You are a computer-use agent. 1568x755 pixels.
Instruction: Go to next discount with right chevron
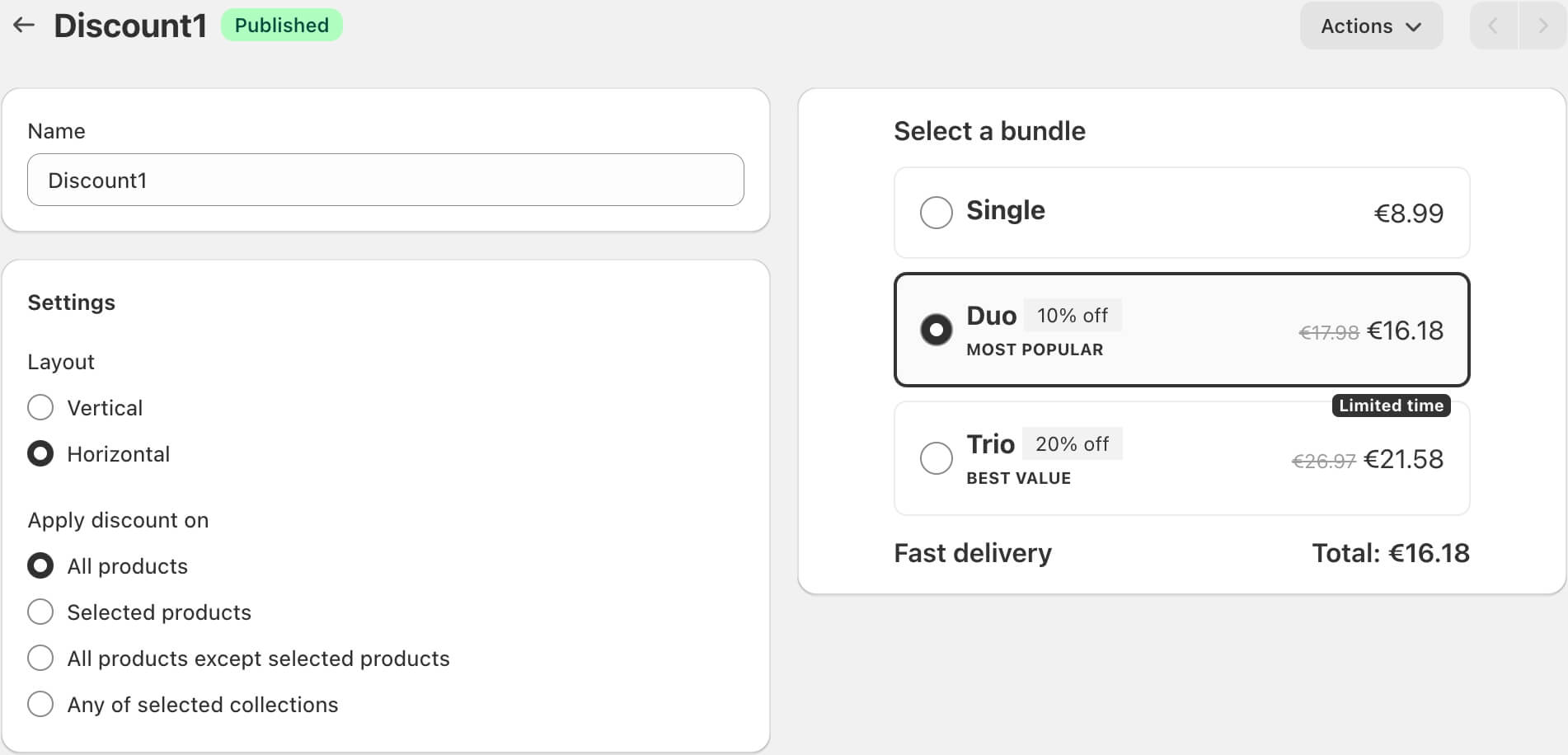click(x=1542, y=26)
